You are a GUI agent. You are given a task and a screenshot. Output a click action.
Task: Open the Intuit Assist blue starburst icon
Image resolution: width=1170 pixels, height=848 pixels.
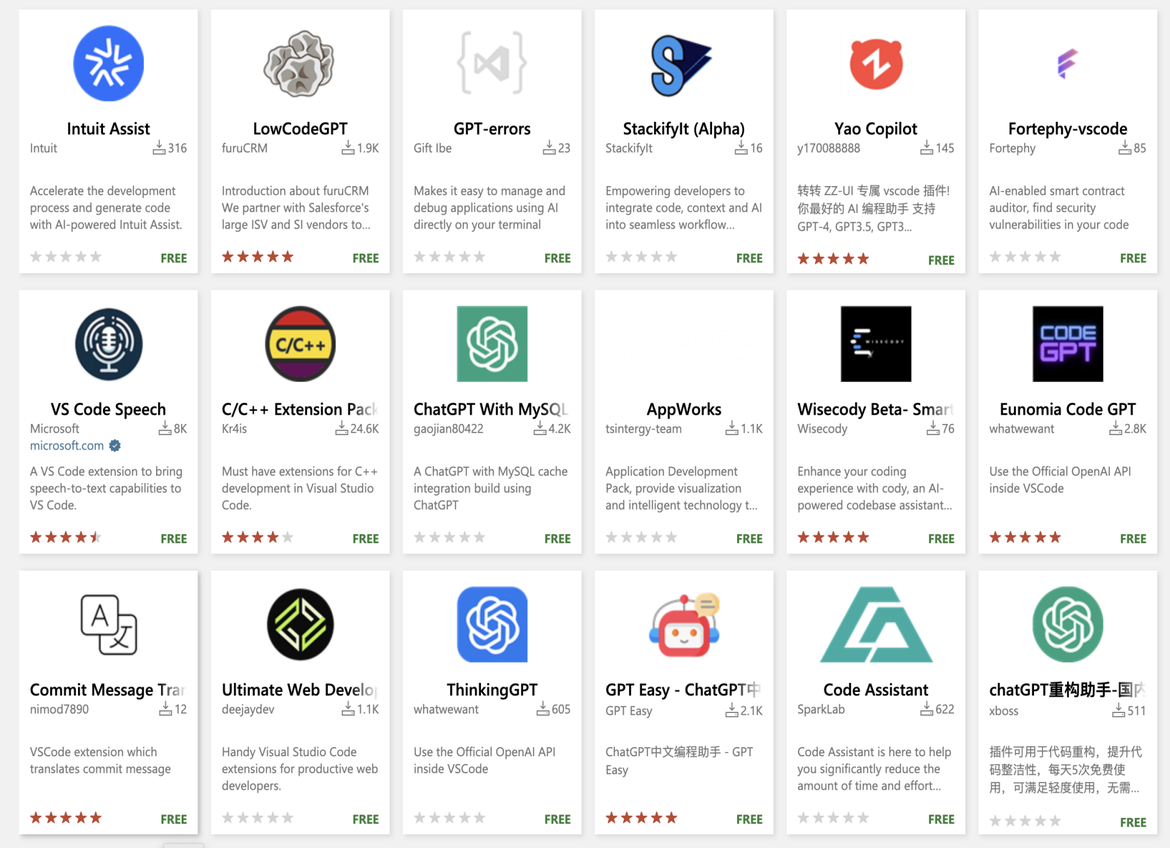click(108, 63)
